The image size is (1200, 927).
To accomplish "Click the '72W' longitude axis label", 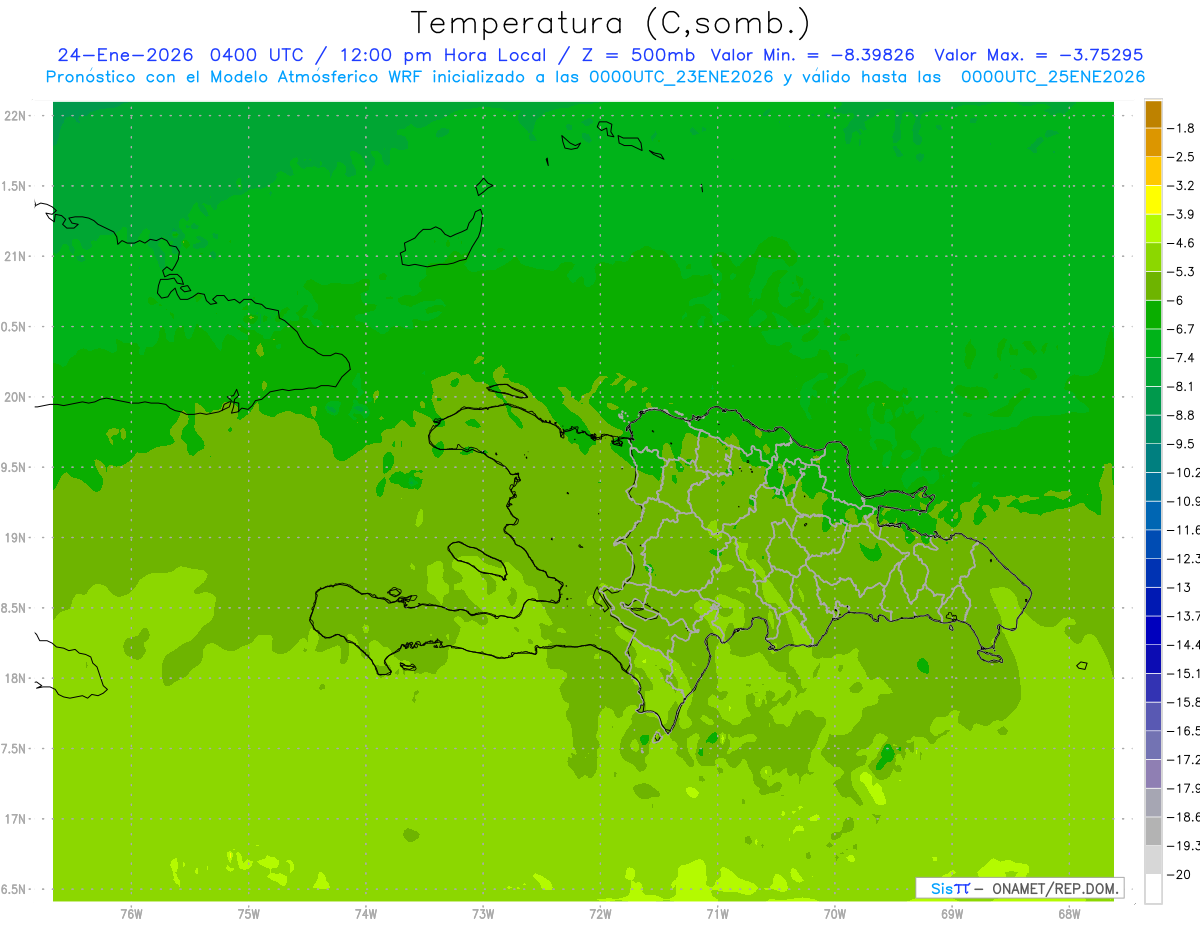I will (x=600, y=914).
